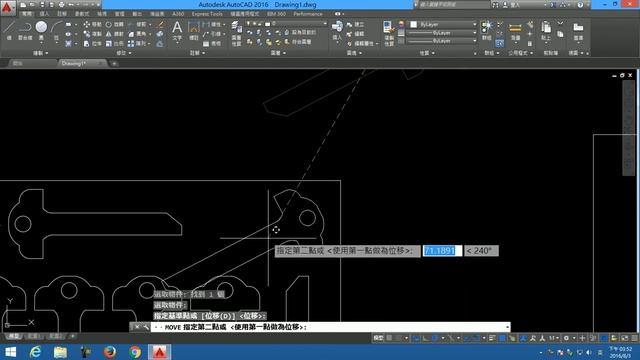This screenshot has height=360, width=640.
Task: Open the Express Tools ribbon tab
Action: pyautogui.click(x=207, y=14)
